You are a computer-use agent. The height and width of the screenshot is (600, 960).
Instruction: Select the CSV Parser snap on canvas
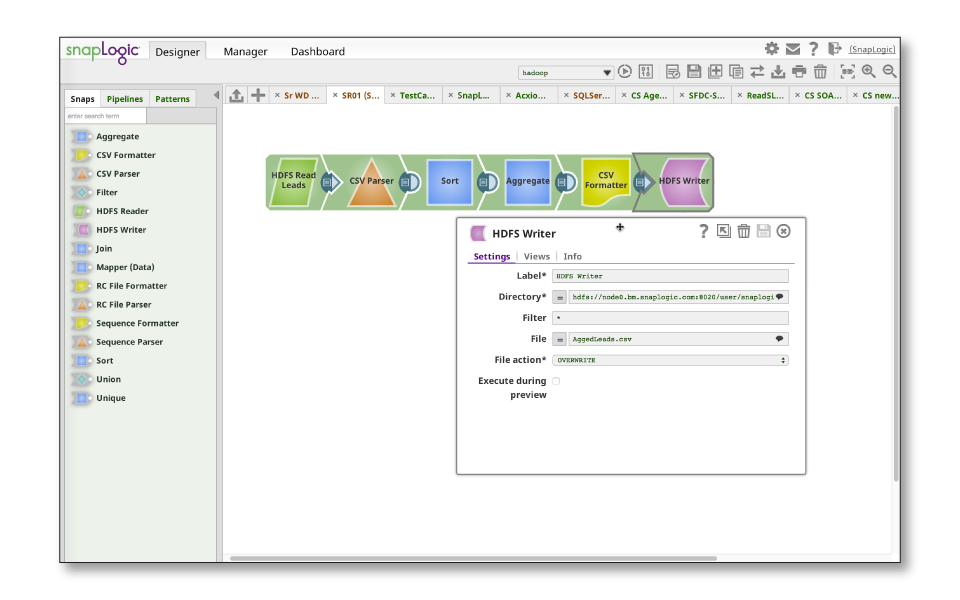(371, 182)
